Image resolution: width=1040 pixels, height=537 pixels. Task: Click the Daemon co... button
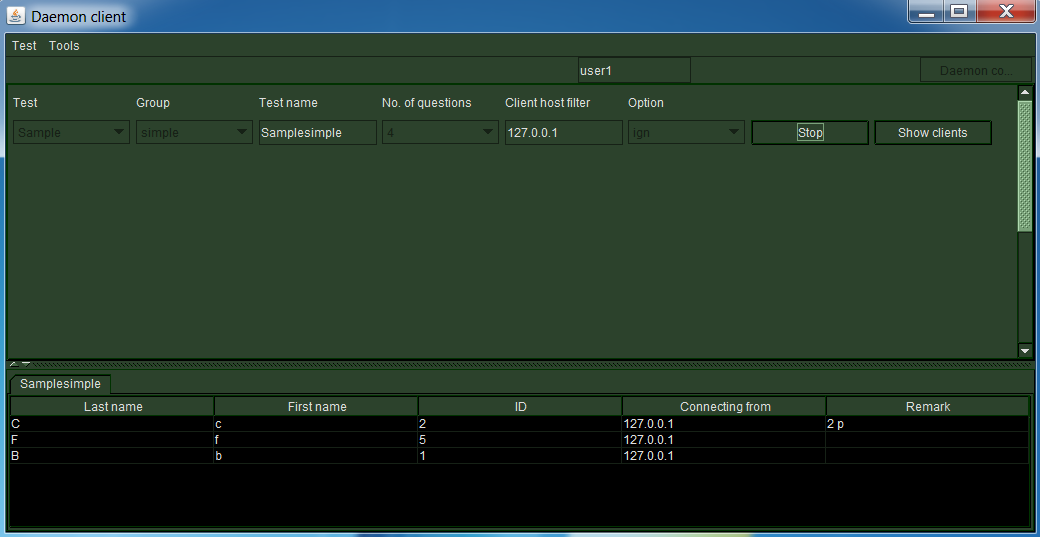(x=976, y=71)
